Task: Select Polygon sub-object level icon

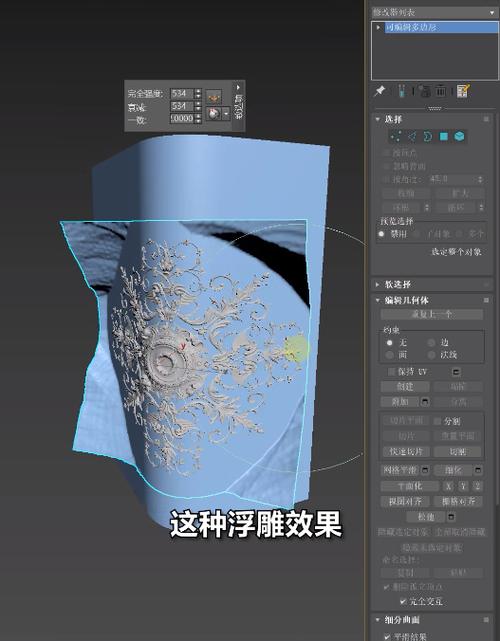Action: pos(444,137)
